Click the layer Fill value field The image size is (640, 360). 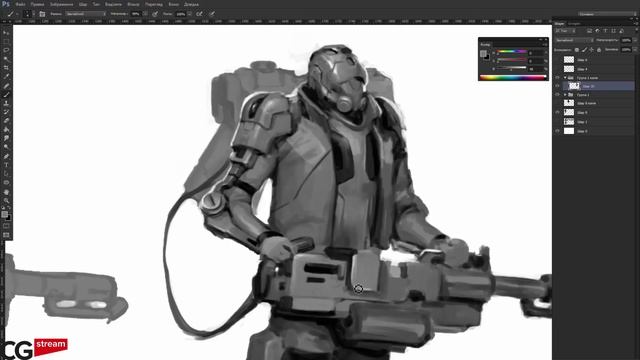[626, 50]
